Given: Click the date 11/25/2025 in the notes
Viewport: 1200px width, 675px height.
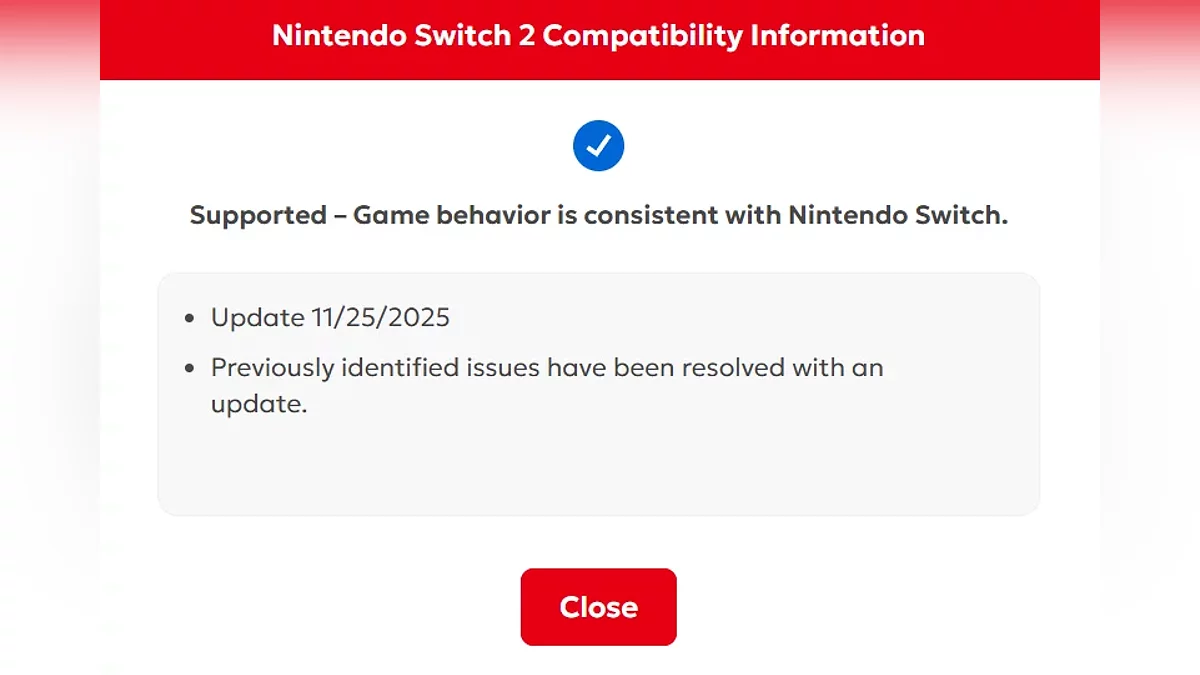Looking at the screenshot, I should click(x=381, y=318).
